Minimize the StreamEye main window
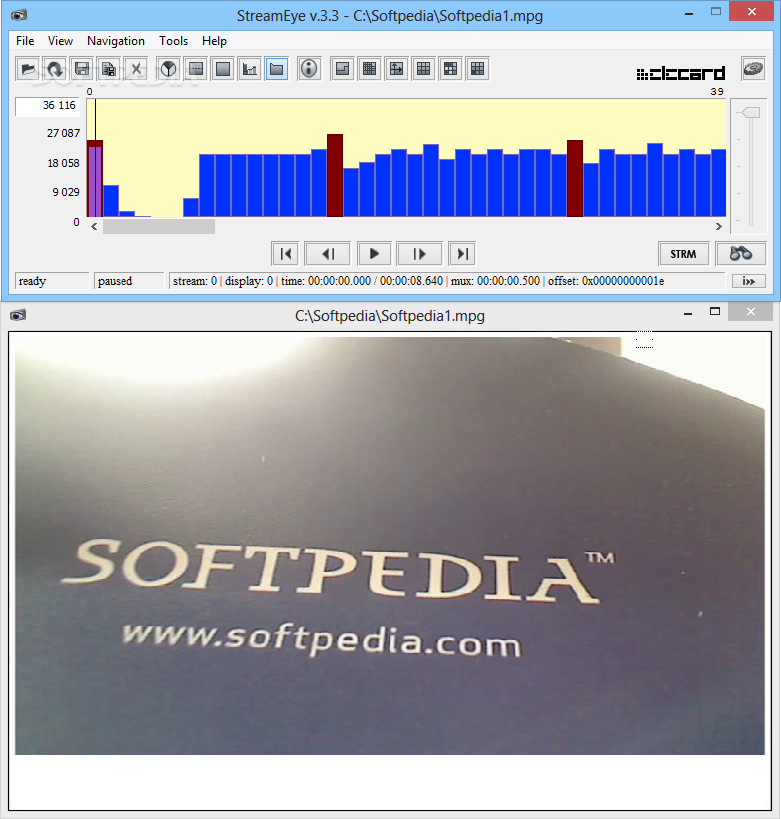 689,13
